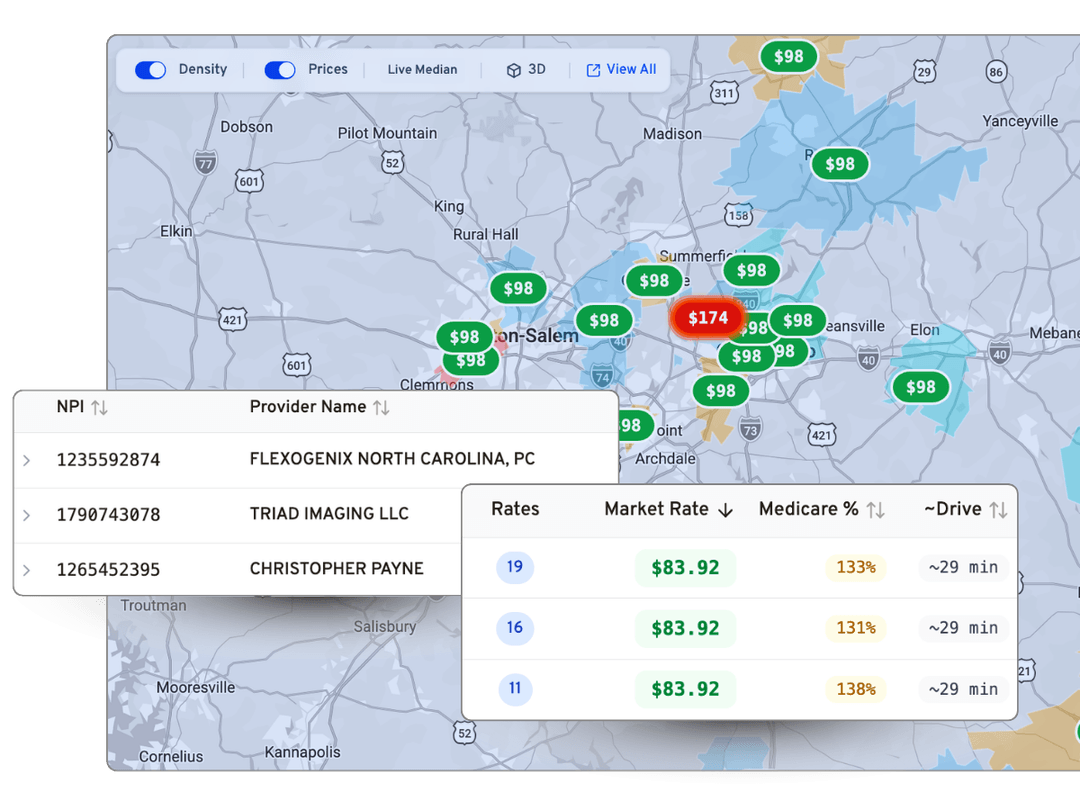Screen dimensions: 1080x810
Task: Click NPI 1790743078
Action: [108, 515]
